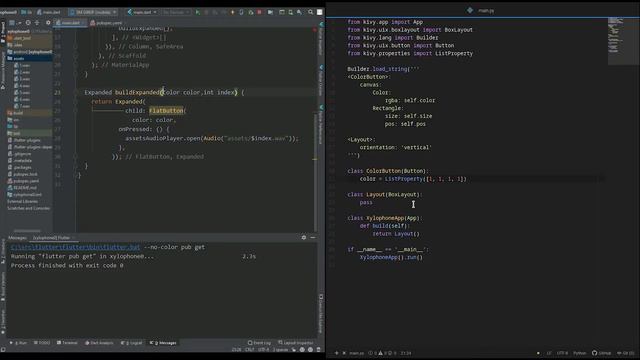Open the Terminal tool window tab
640x360 pixels.
(x=67, y=343)
